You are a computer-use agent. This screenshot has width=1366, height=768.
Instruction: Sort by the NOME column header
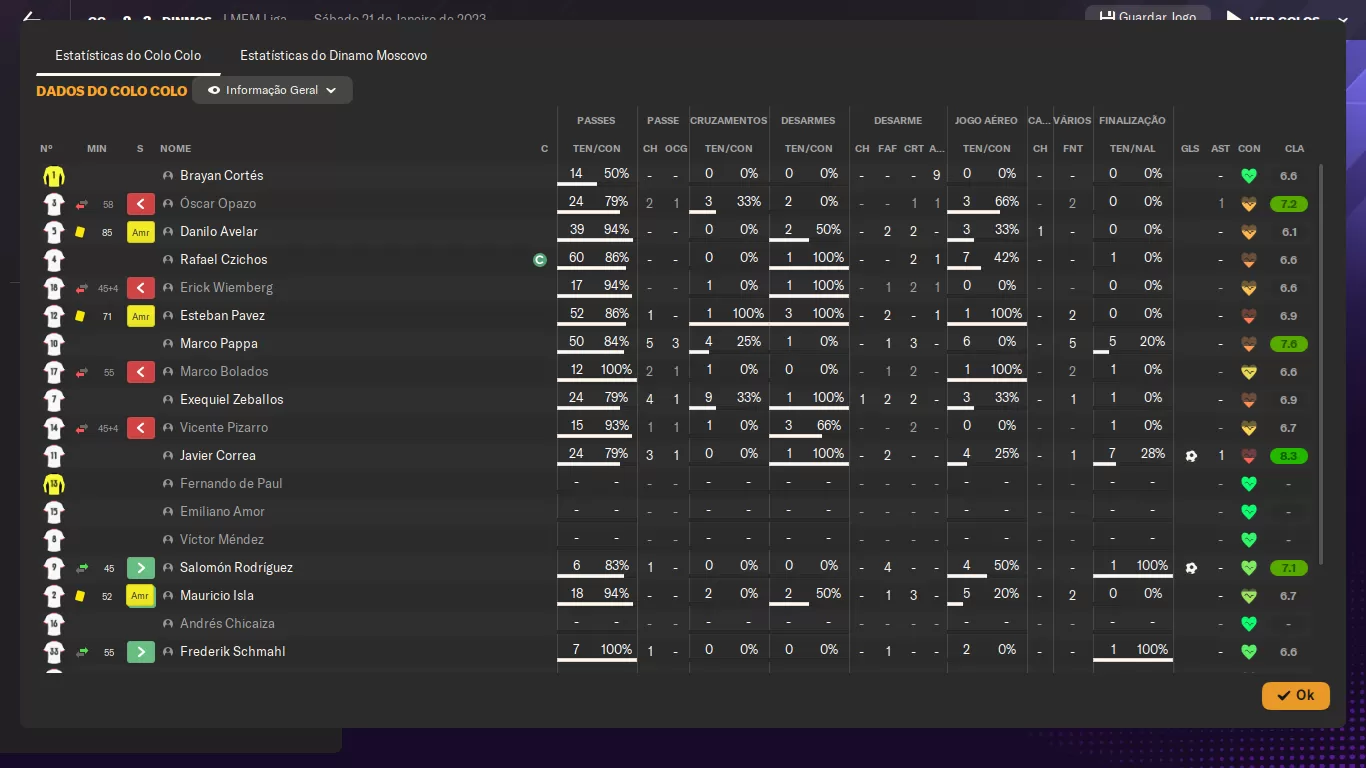pos(175,149)
